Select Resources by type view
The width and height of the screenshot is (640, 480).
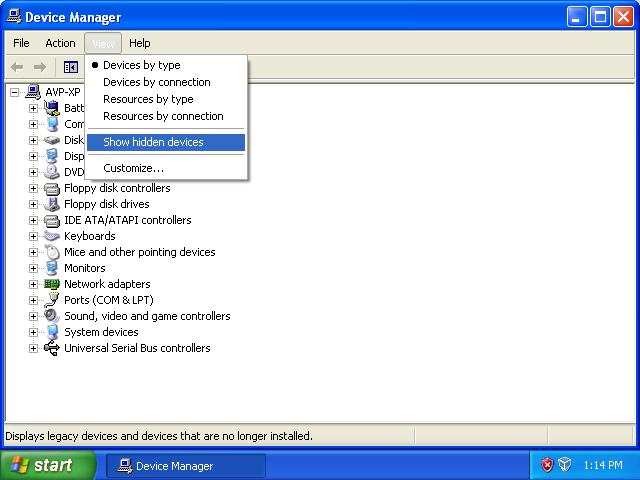coord(166,99)
